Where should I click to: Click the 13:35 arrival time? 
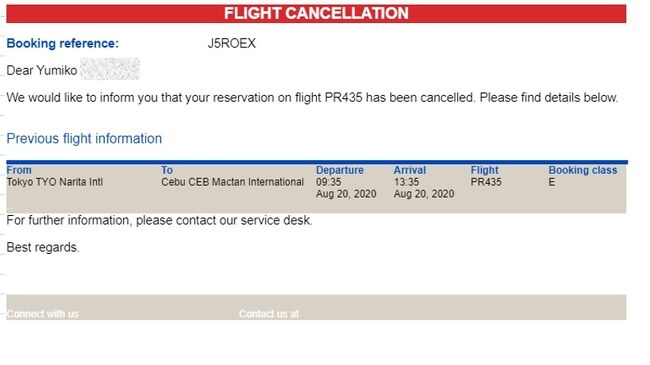[x=406, y=182]
